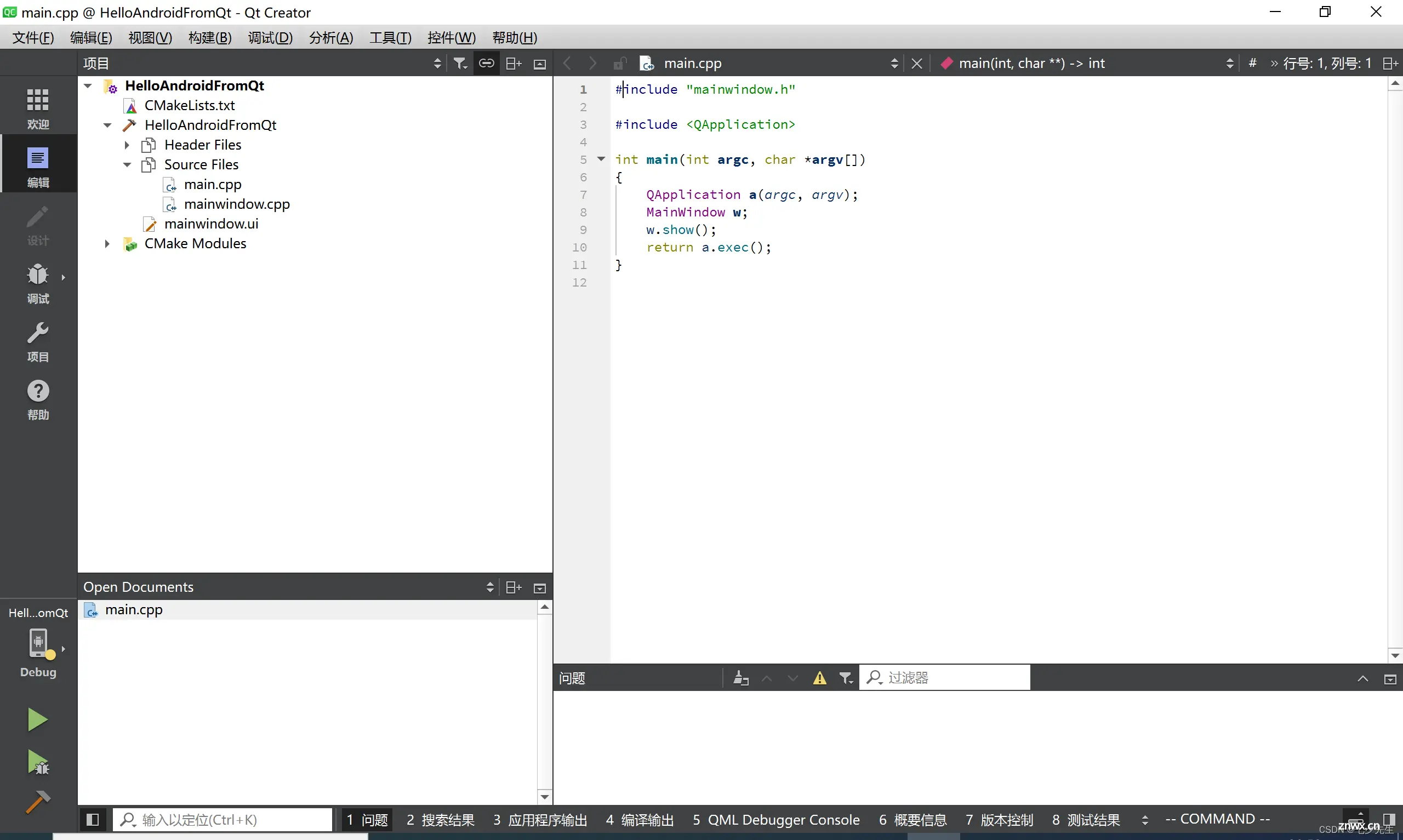Open Projects (项目) mode in sidebar
Viewport: 1403px width, 840px height.
tap(38, 342)
